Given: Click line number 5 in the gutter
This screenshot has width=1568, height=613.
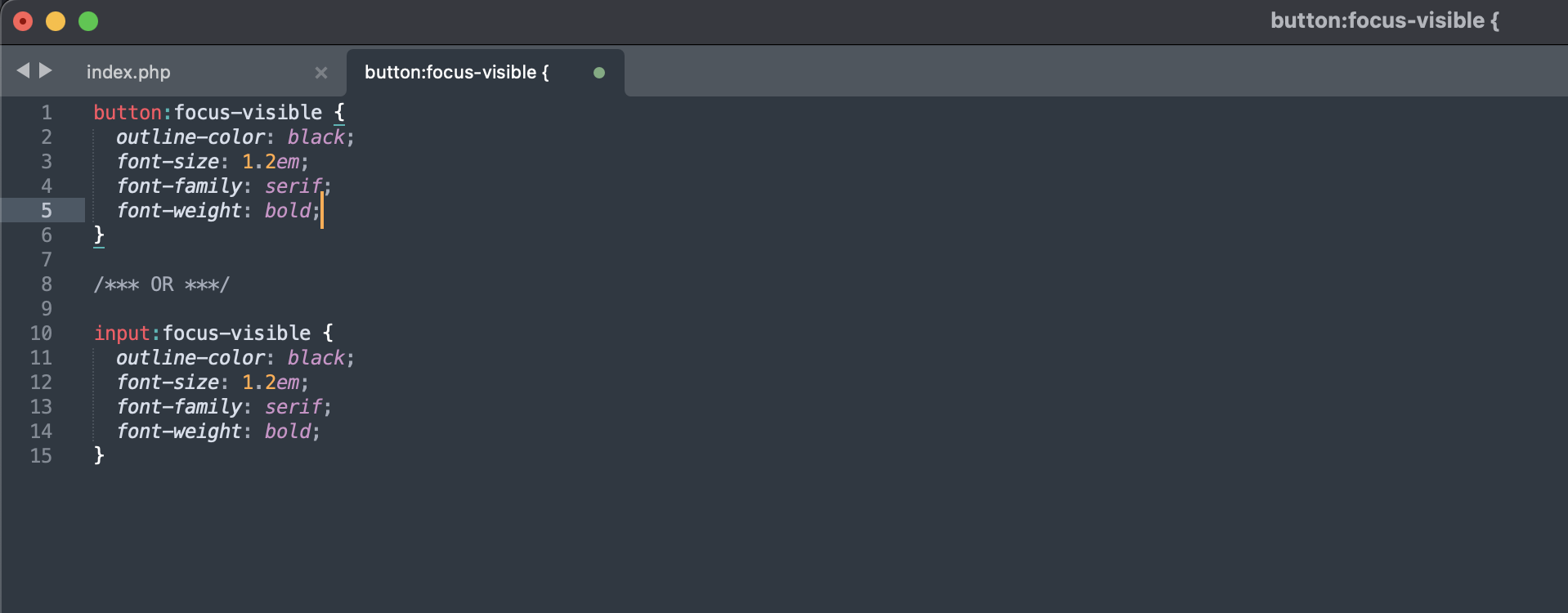Looking at the screenshot, I should (46, 211).
